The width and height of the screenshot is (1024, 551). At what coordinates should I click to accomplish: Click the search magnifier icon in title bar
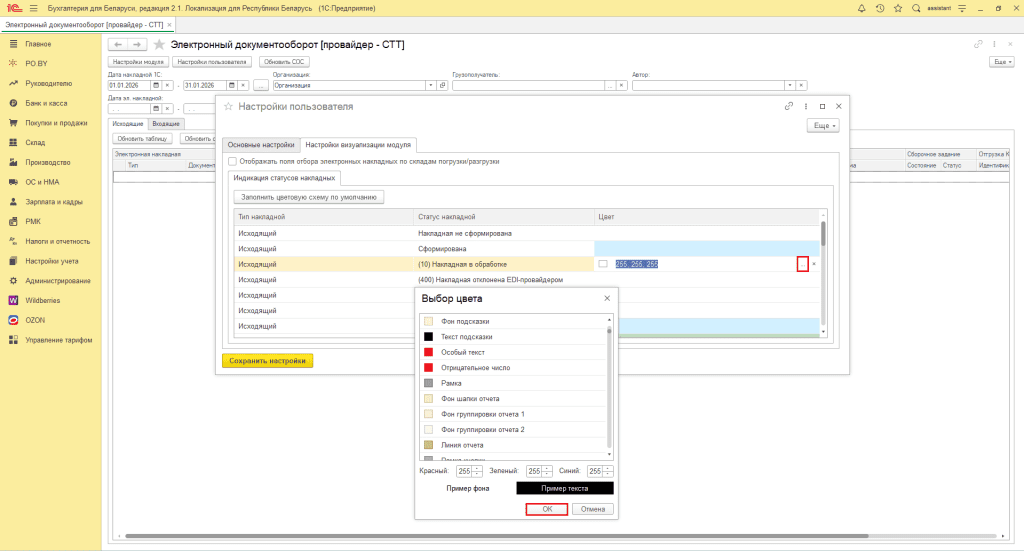914,8
